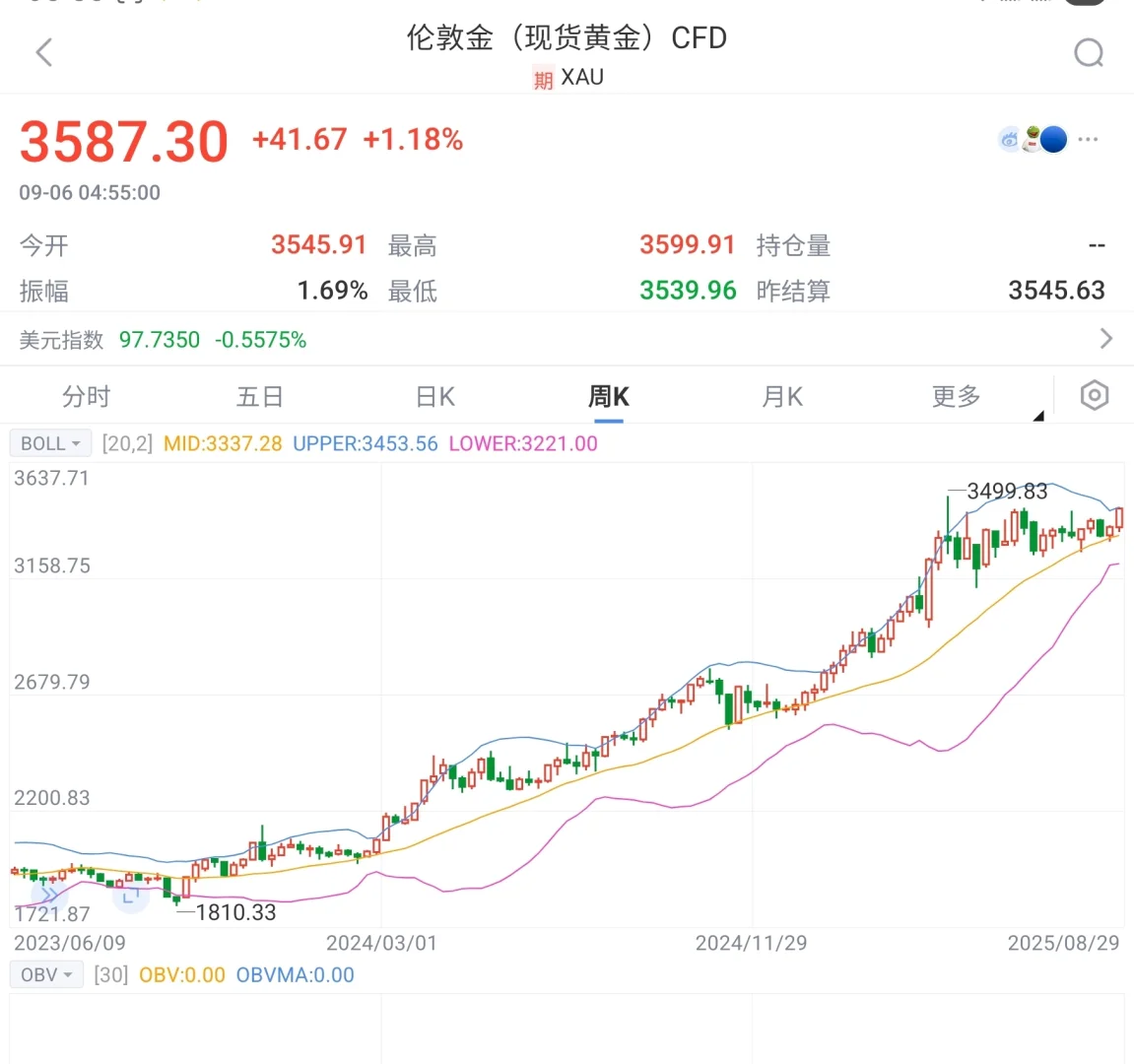Open the 分时 intraday view
Viewport: 1134px width, 1064px height.
(86, 396)
